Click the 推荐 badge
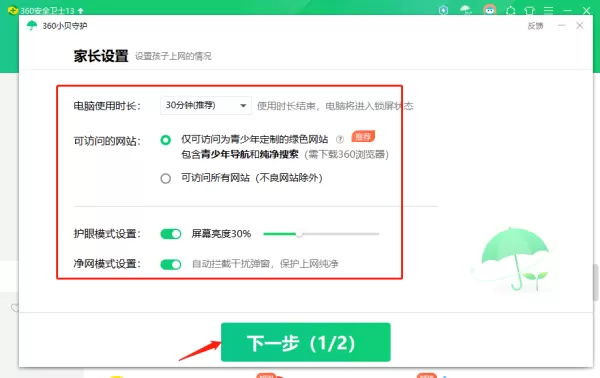The height and width of the screenshot is (378, 600). click(x=363, y=137)
